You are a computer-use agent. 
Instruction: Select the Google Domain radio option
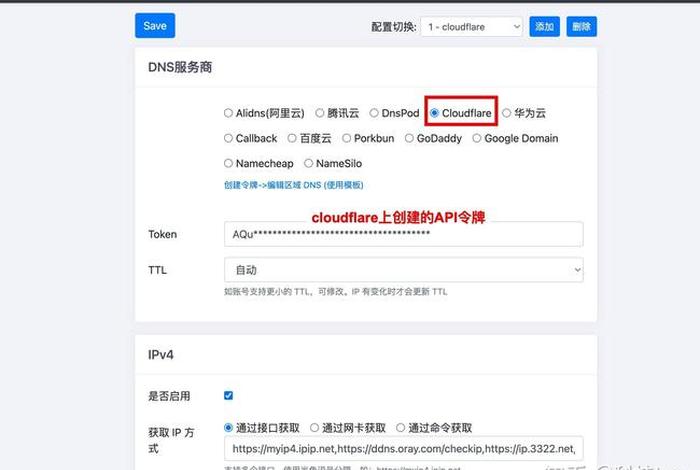pos(477,138)
